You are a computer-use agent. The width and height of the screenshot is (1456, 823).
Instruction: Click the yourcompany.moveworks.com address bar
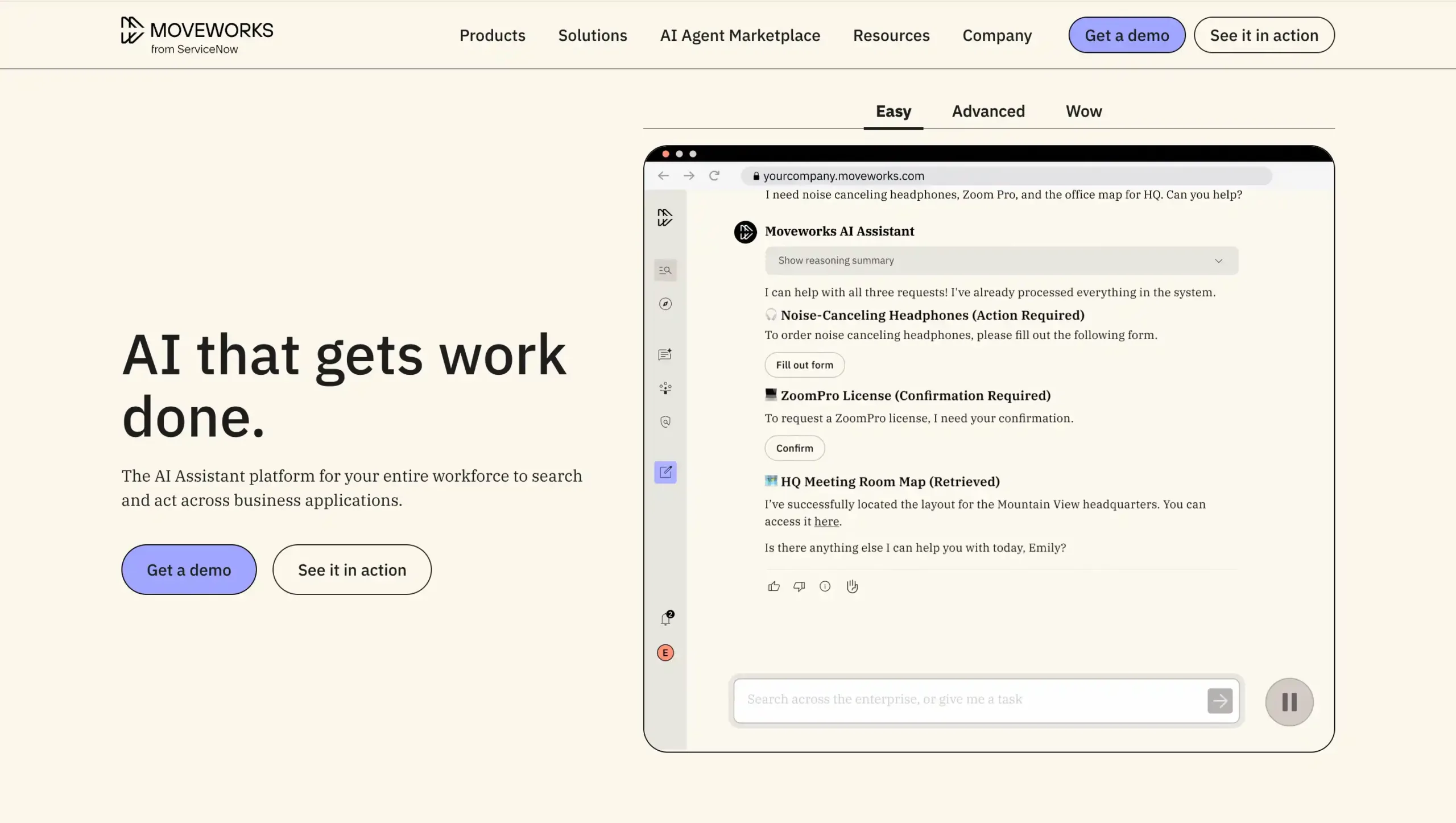click(1006, 176)
